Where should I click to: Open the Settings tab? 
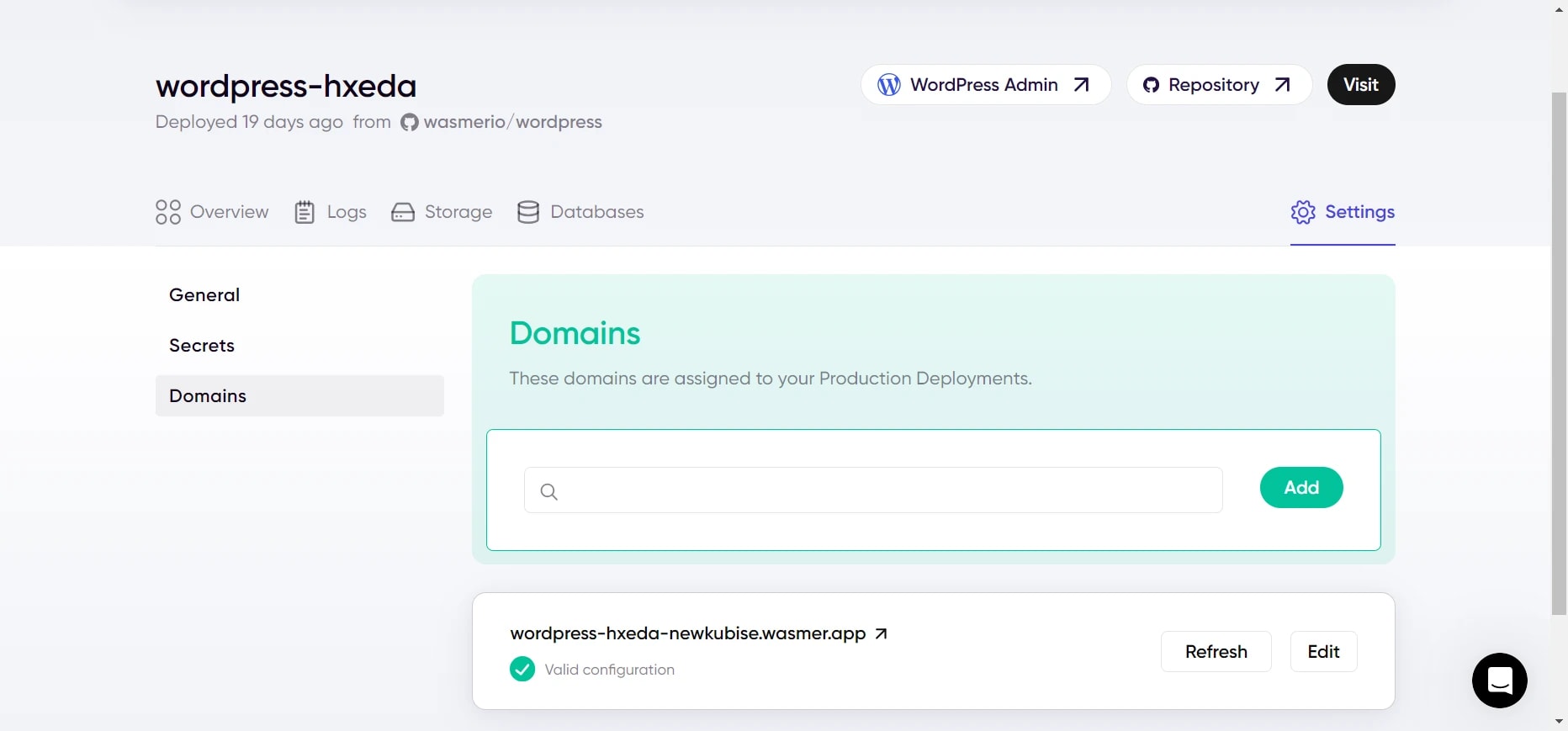click(1343, 212)
